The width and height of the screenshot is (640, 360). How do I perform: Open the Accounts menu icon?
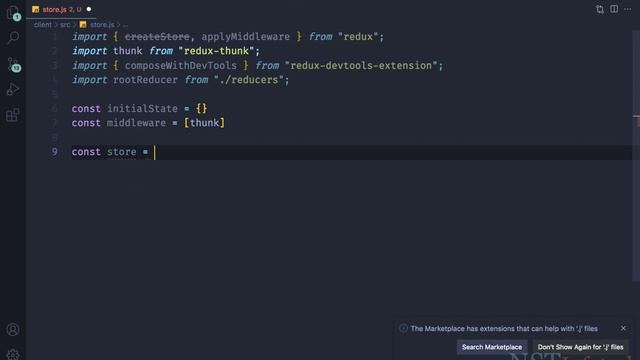(13, 329)
